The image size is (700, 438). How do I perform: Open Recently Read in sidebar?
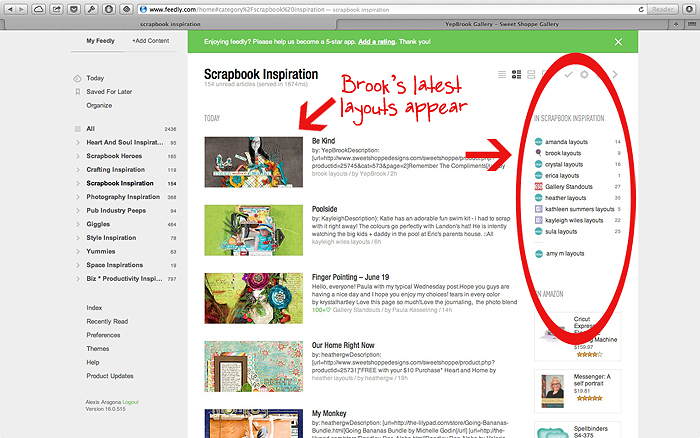point(107,321)
